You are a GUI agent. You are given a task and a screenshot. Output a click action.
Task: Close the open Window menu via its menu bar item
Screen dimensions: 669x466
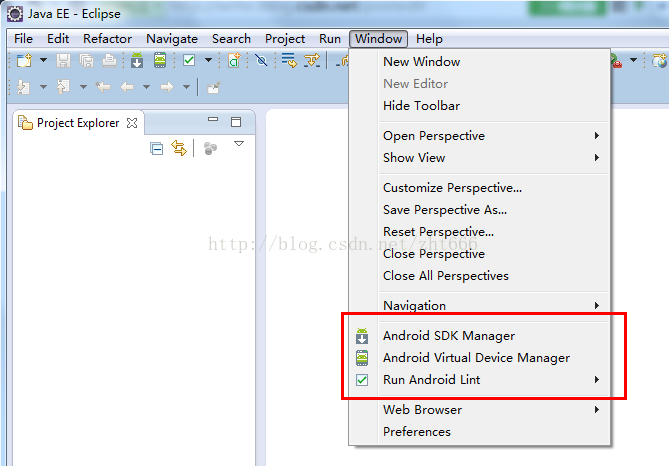pyautogui.click(x=378, y=39)
